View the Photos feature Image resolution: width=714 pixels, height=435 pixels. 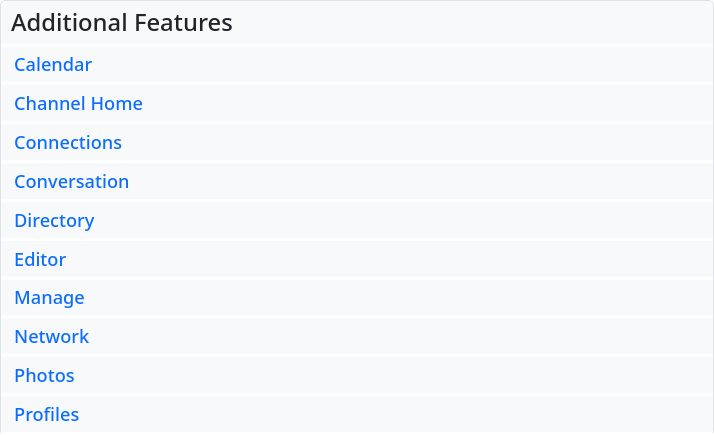(x=44, y=376)
